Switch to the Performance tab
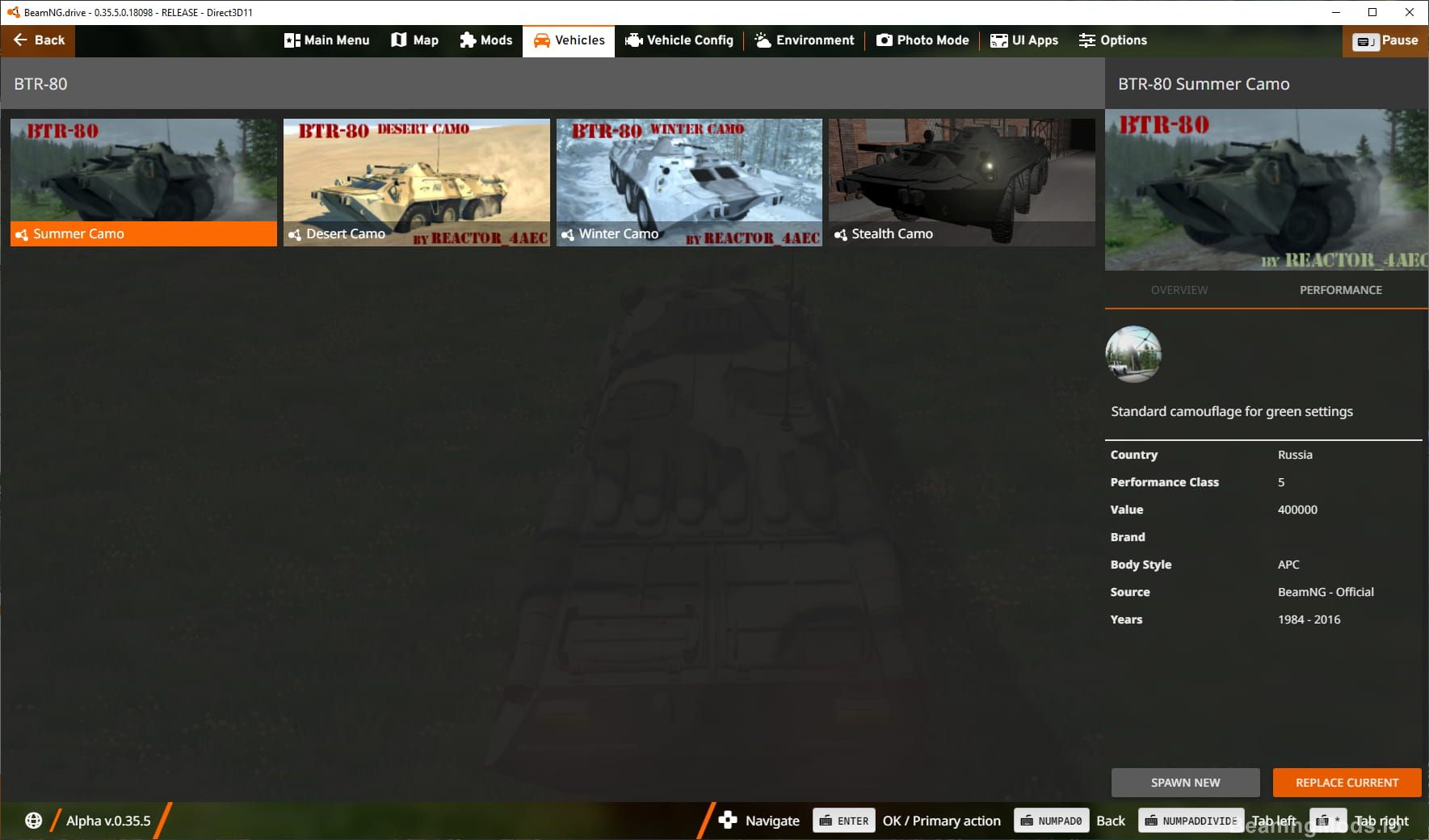 click(x=1341, y=290)
